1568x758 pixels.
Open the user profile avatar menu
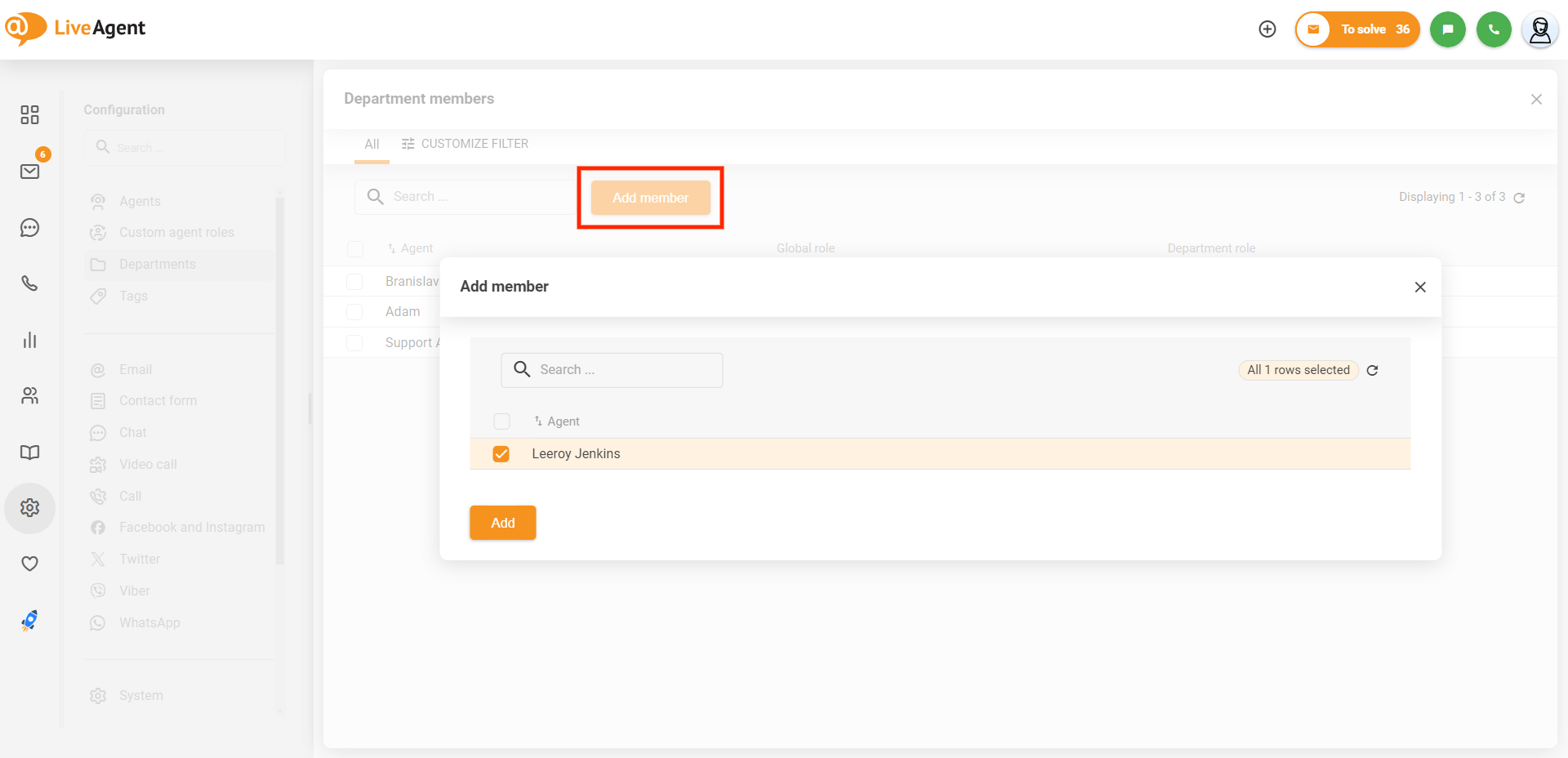pos(1539,30)
